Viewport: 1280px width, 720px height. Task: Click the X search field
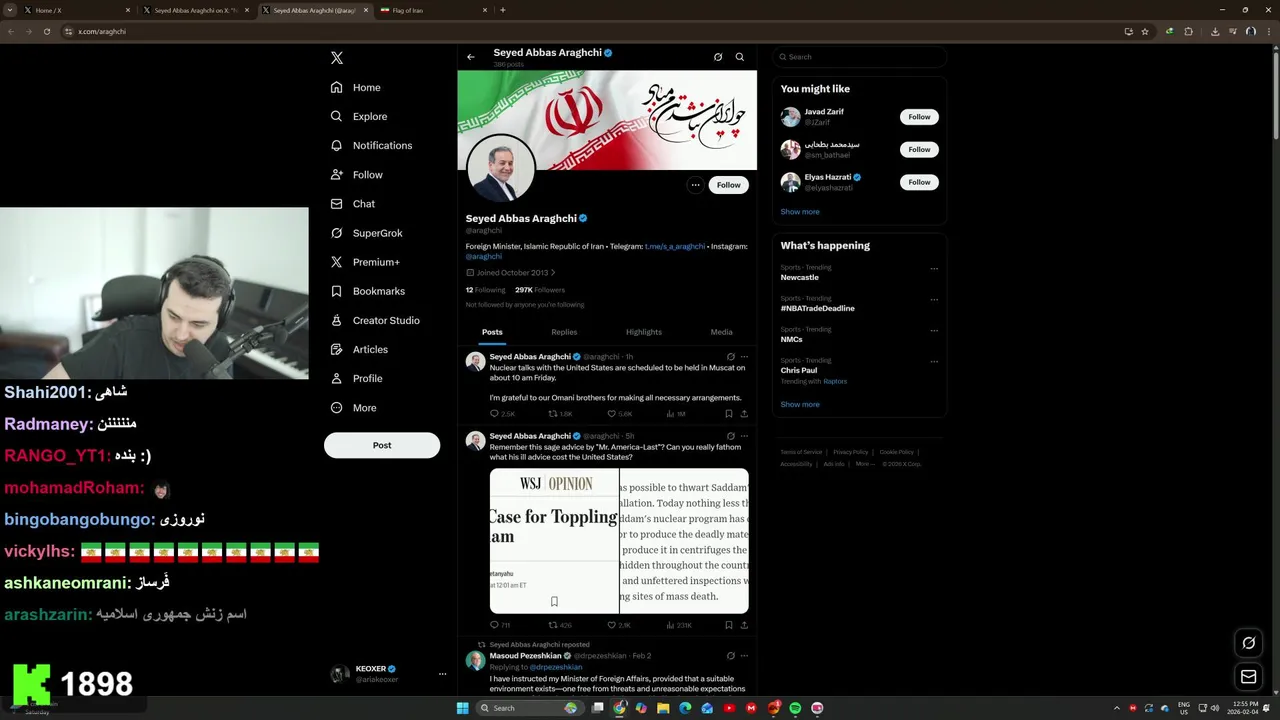[859, 57]
